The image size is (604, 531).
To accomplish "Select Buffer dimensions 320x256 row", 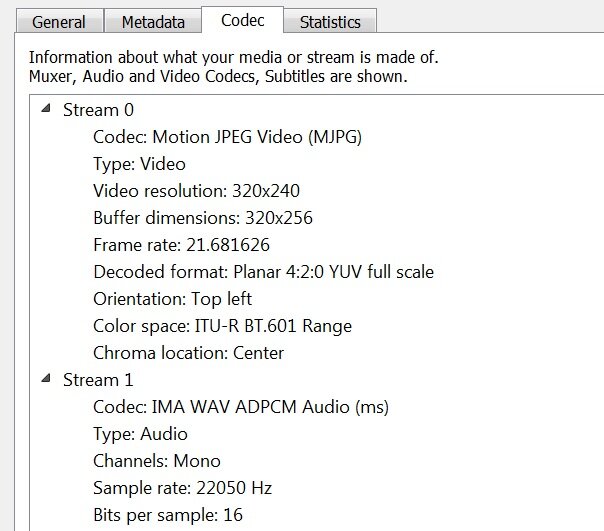I will click(x=203, y=218).
